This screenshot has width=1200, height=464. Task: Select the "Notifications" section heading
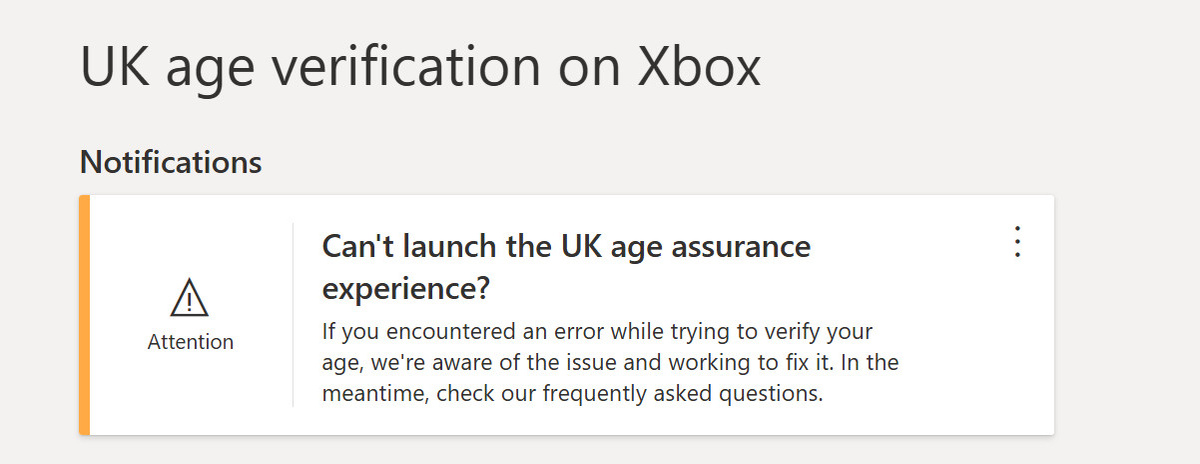point(170,161)
